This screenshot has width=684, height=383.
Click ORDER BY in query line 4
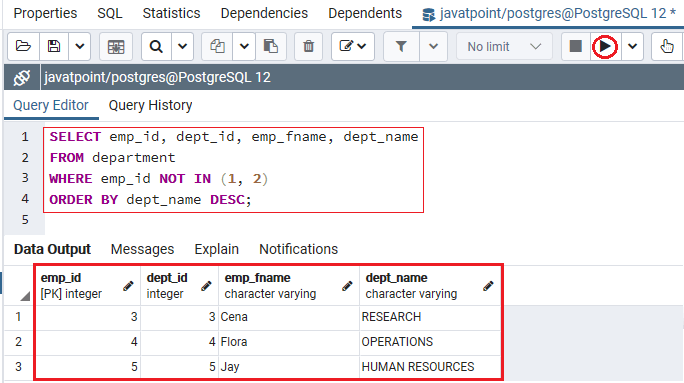[84, 199]
